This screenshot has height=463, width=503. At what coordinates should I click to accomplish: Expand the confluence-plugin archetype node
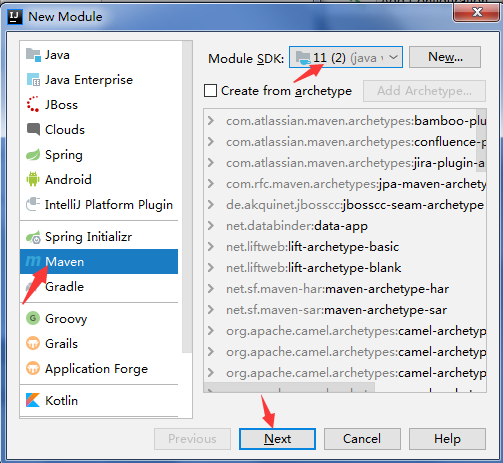(x=210, y=142)
